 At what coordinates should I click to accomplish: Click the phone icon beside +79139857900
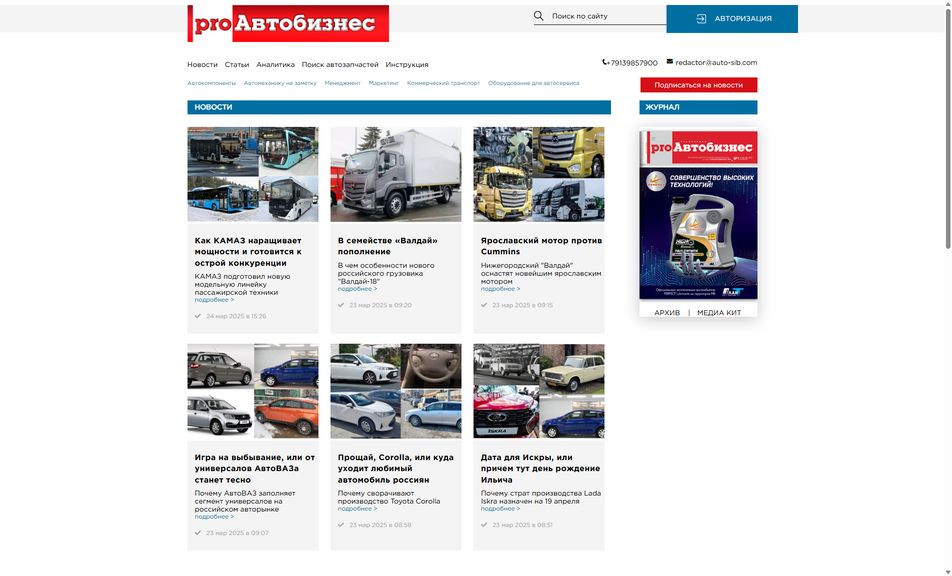[605, 62]
